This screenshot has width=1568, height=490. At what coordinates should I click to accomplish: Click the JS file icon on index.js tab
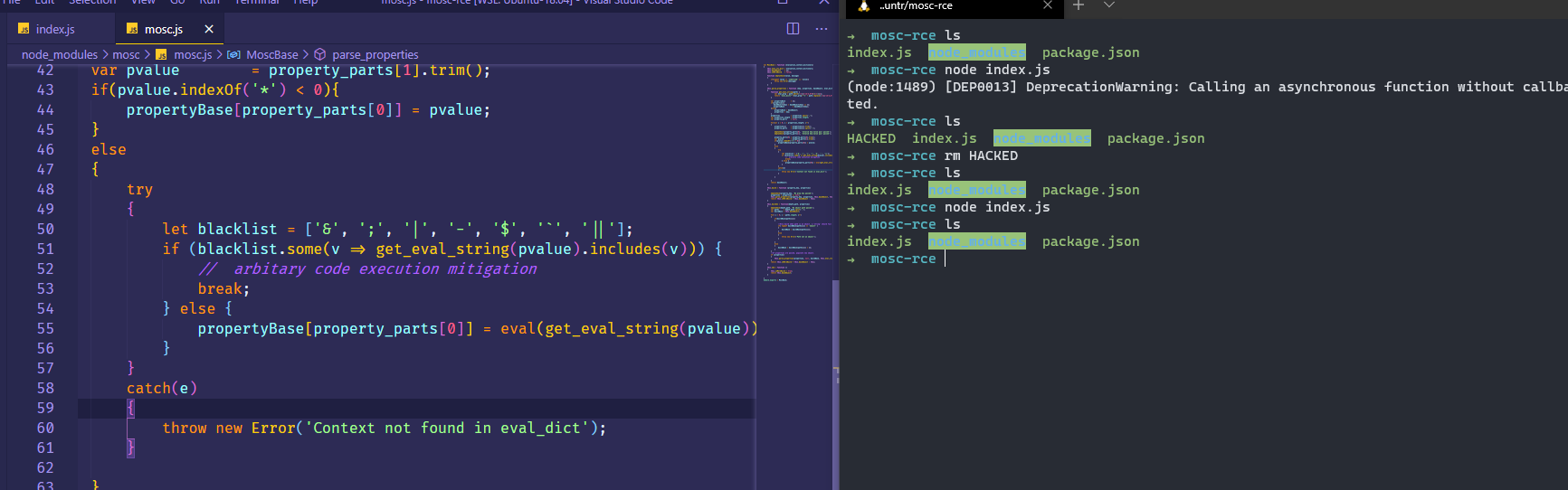click(x=24, y=30)
